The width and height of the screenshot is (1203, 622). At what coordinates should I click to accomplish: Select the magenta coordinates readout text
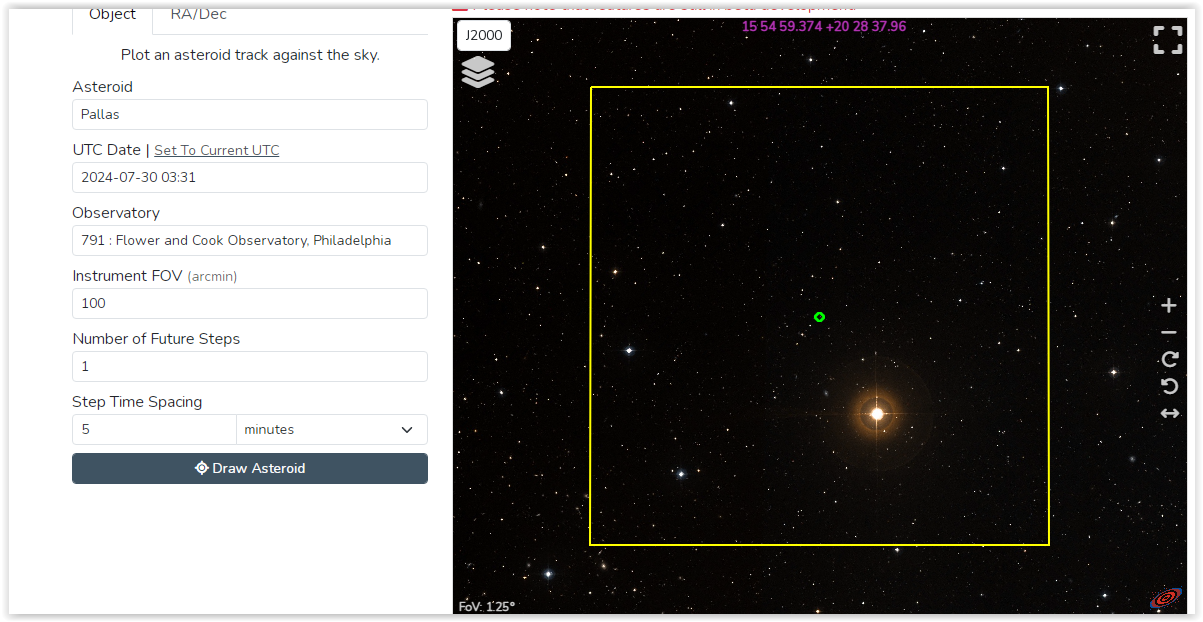tap(824, 27)
